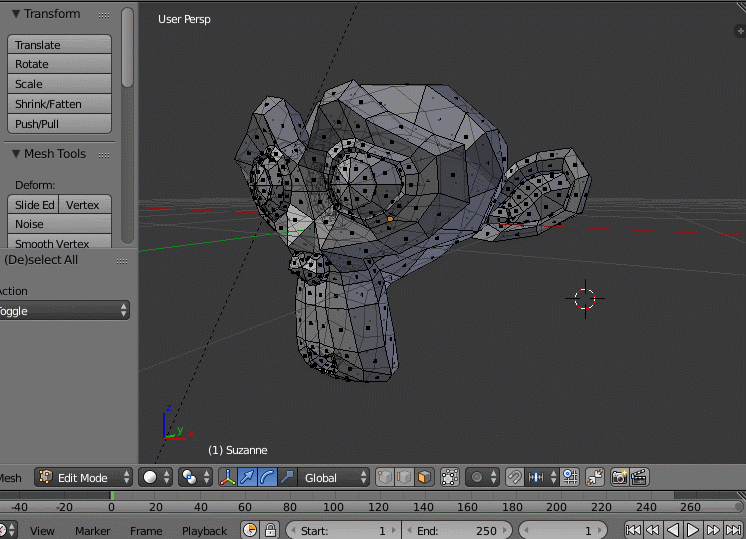This screenshot has width=746, height=539.
Task: Toggle the snap magnet icon
Action: (514, 477)
